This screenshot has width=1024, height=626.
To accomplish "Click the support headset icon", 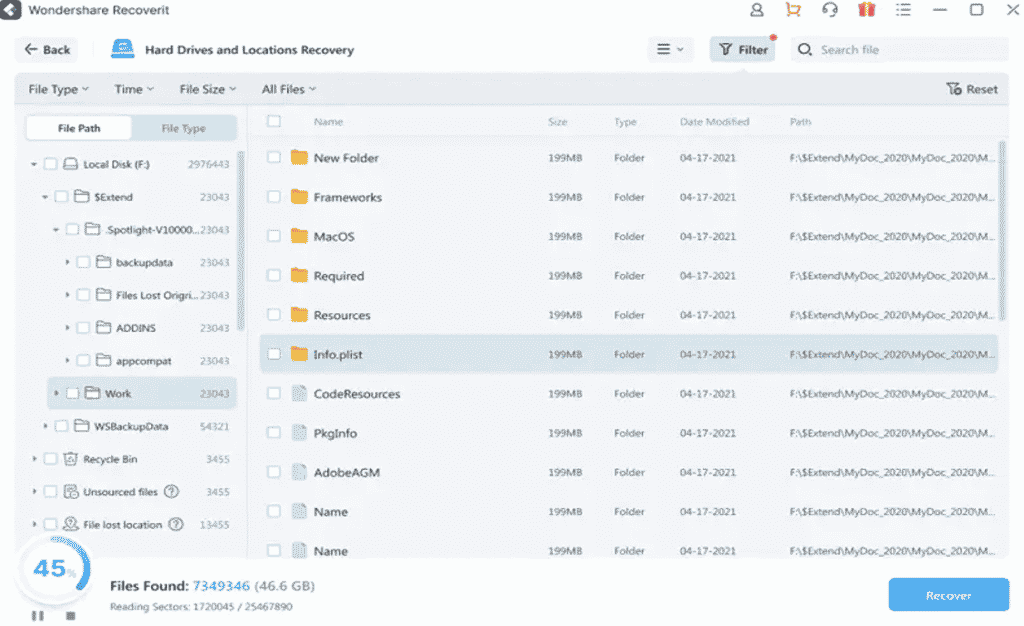I will tap(829, 10).
